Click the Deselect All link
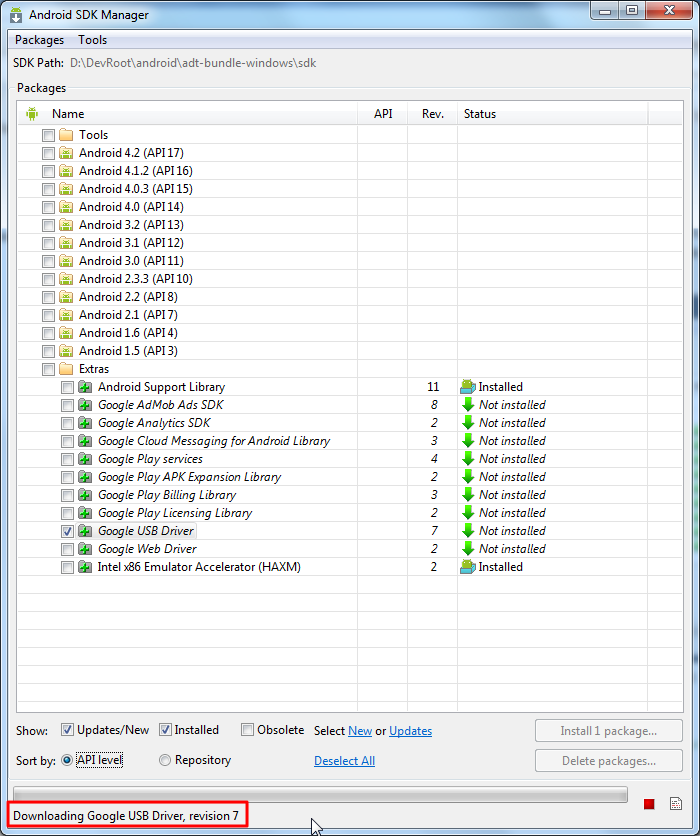This screenshot has height=836, width=700. click(x=344, y=761)
